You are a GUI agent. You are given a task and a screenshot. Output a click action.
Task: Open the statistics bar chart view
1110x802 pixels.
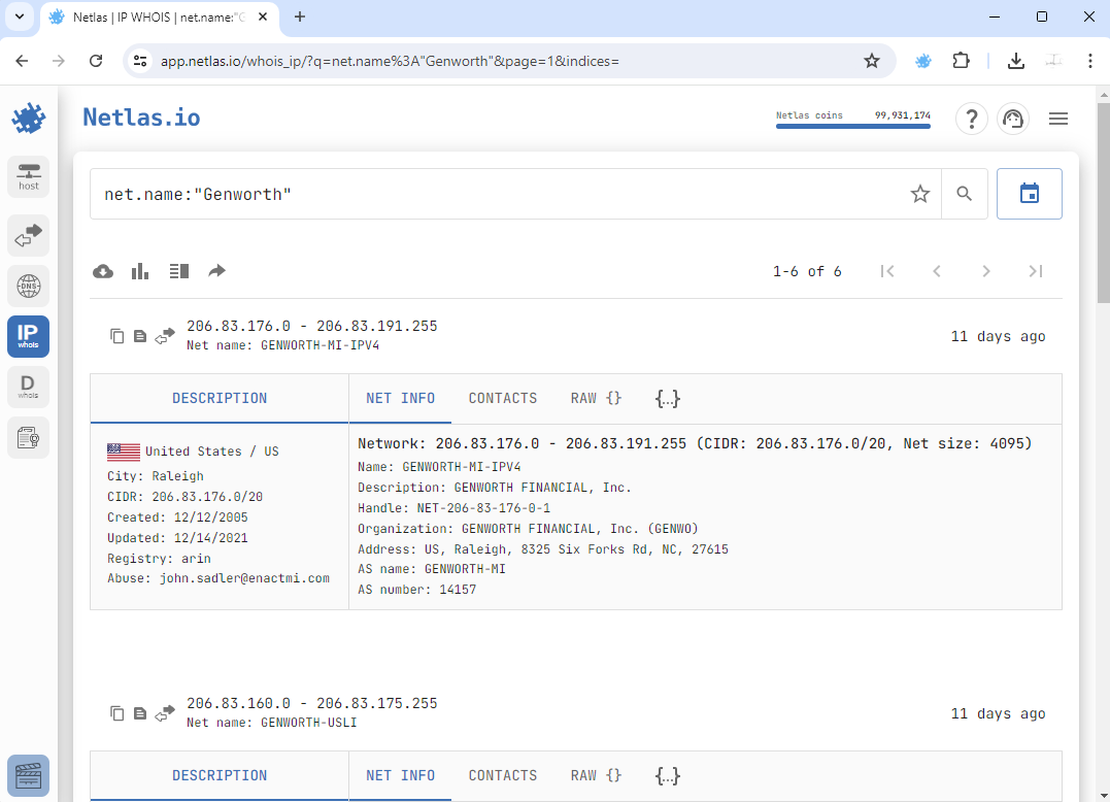(x=139, y=271)
